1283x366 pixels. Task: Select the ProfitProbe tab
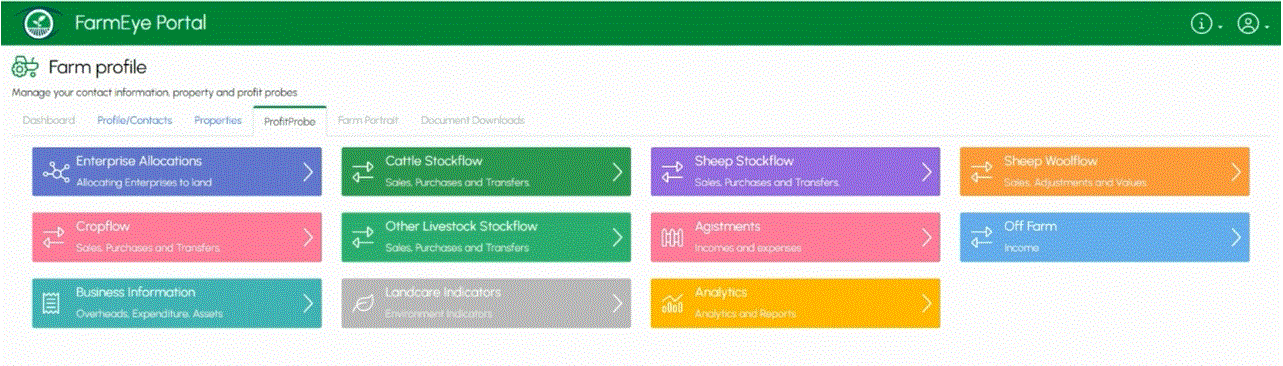pos(290,120)
